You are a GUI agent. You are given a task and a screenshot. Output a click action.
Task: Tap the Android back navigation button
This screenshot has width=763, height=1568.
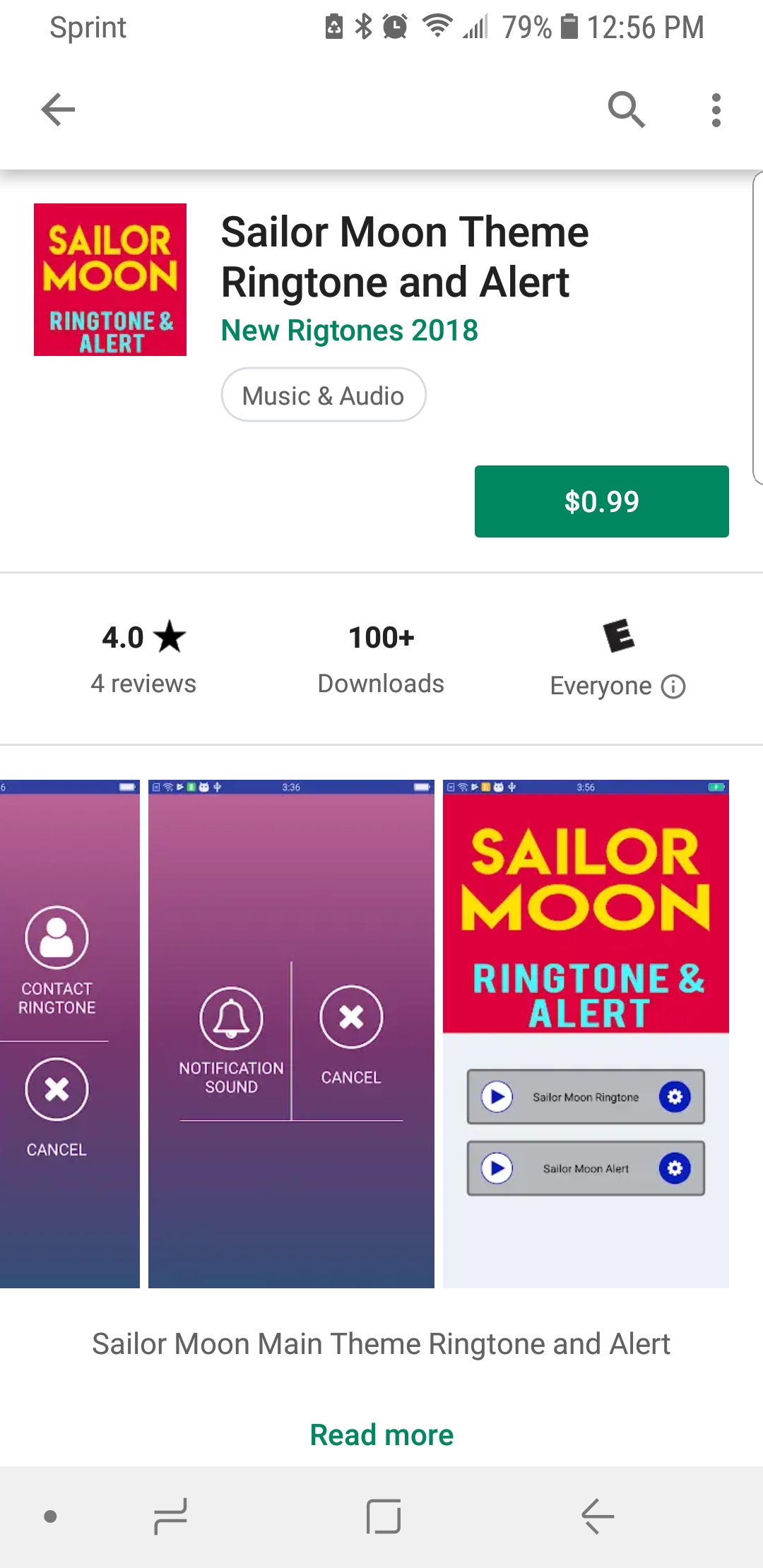coord(598,1516)
